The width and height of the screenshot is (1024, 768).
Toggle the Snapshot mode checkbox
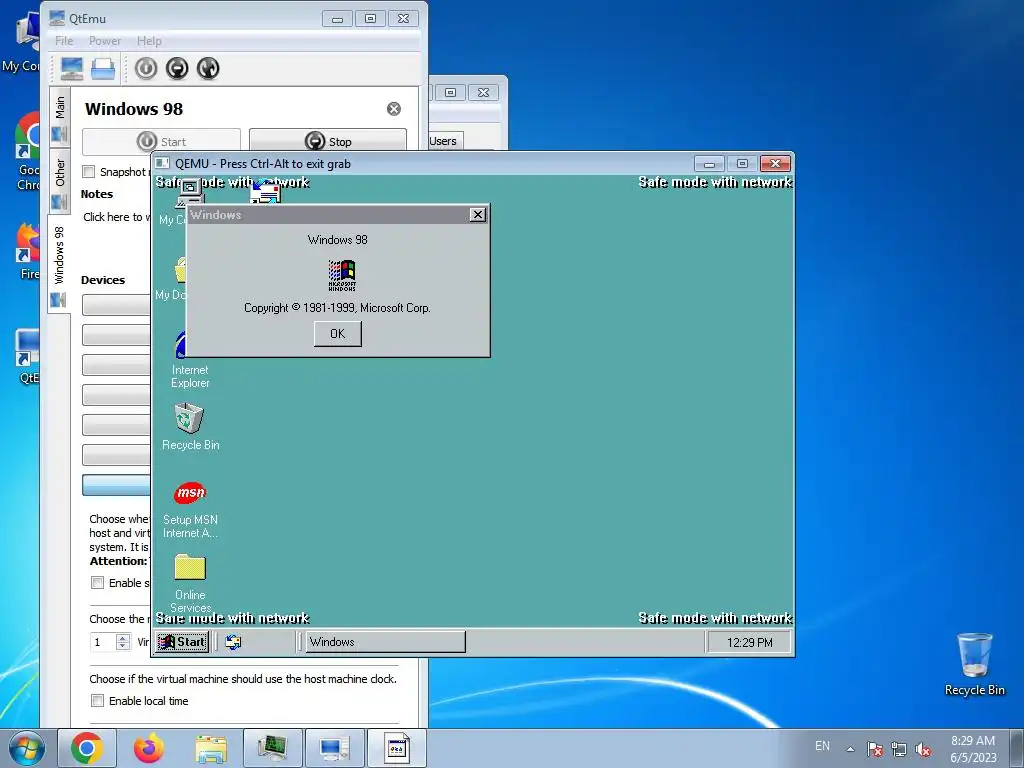(89, 172)
